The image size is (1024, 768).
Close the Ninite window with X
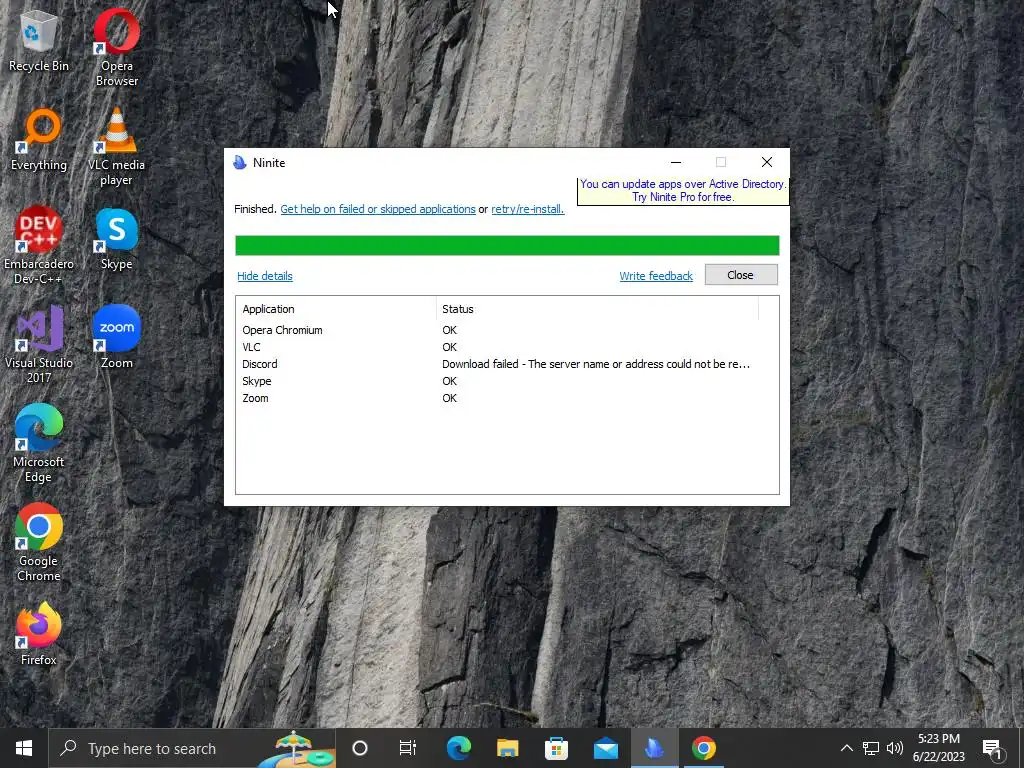pos(767,162)
